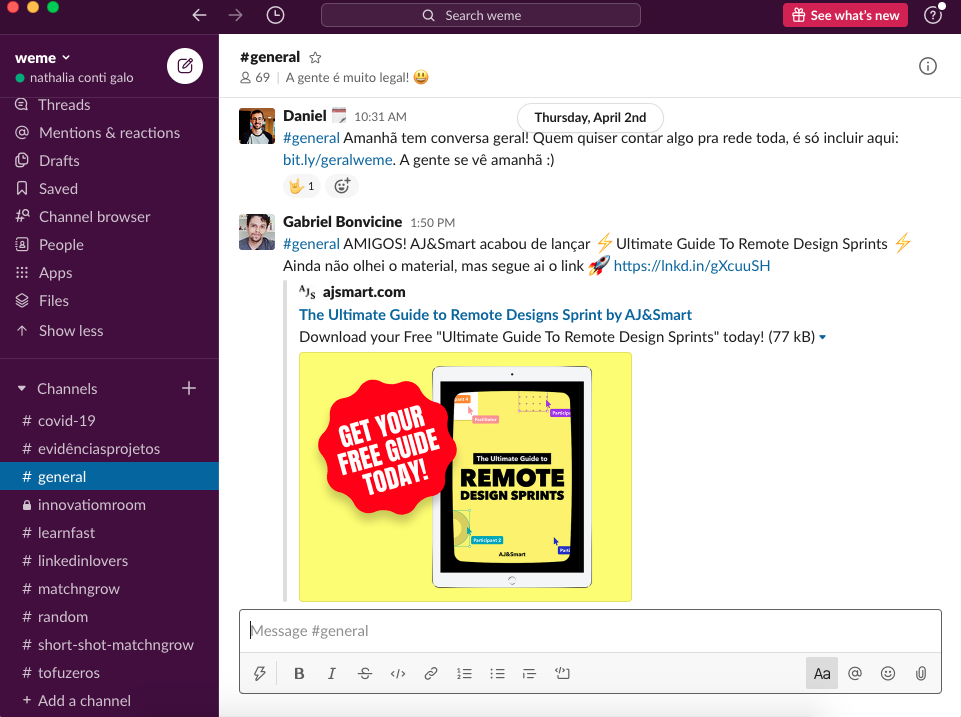Switch to linkedinlovers channel
The height and width of the screenshot is (717, 961).
(109, 561)
